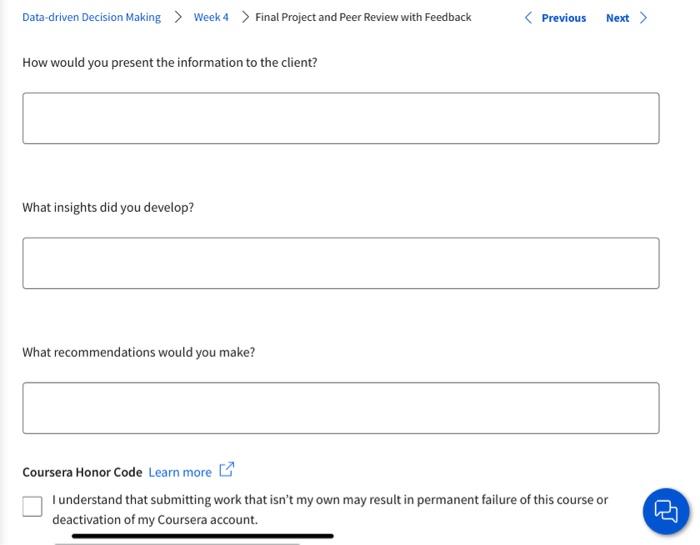Click the Coursera Honor Code heading
The image size is (700, 545).
(82, 472)
